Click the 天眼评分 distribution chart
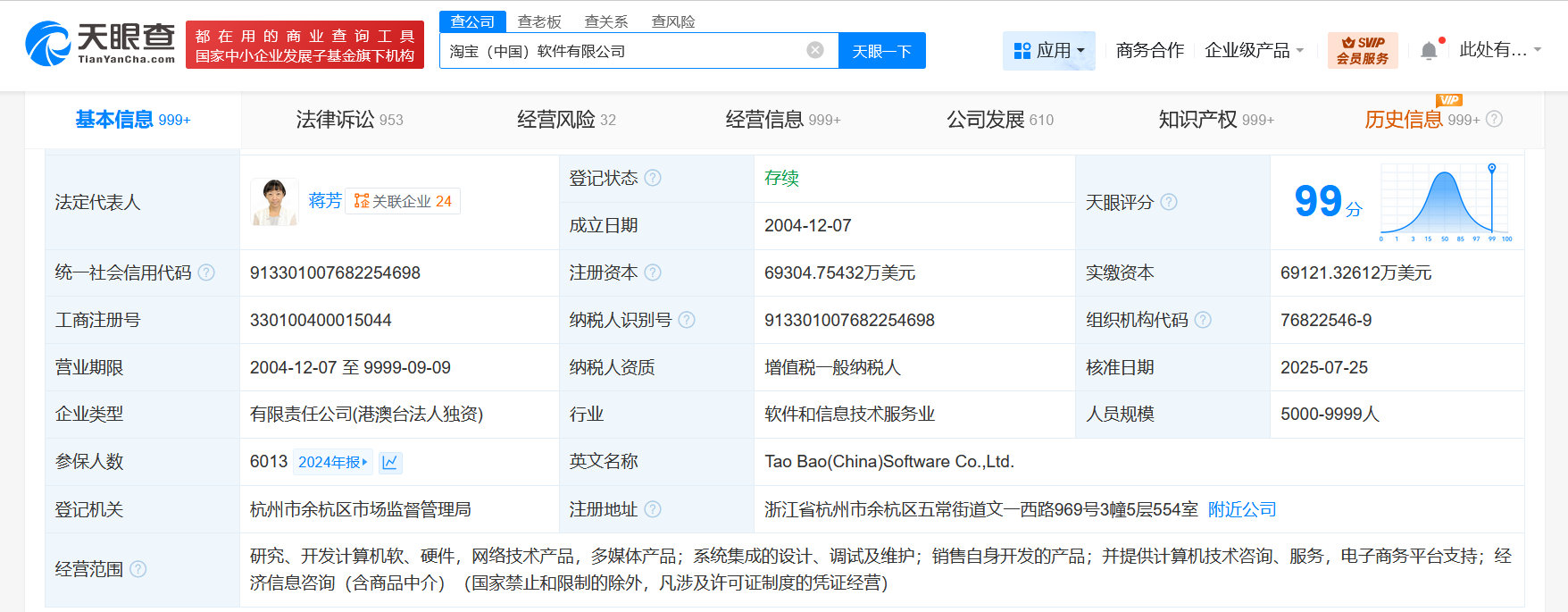The image size is (1568, 612). click(1446, 202)
